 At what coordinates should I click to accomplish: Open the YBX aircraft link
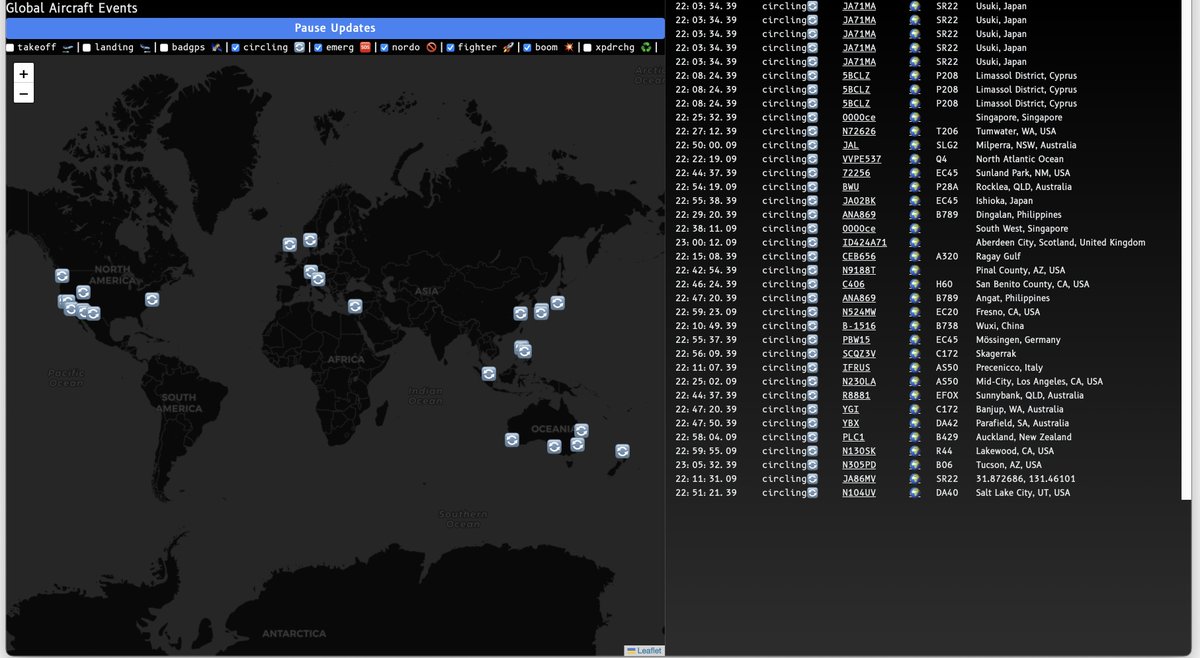coord(850,423)
